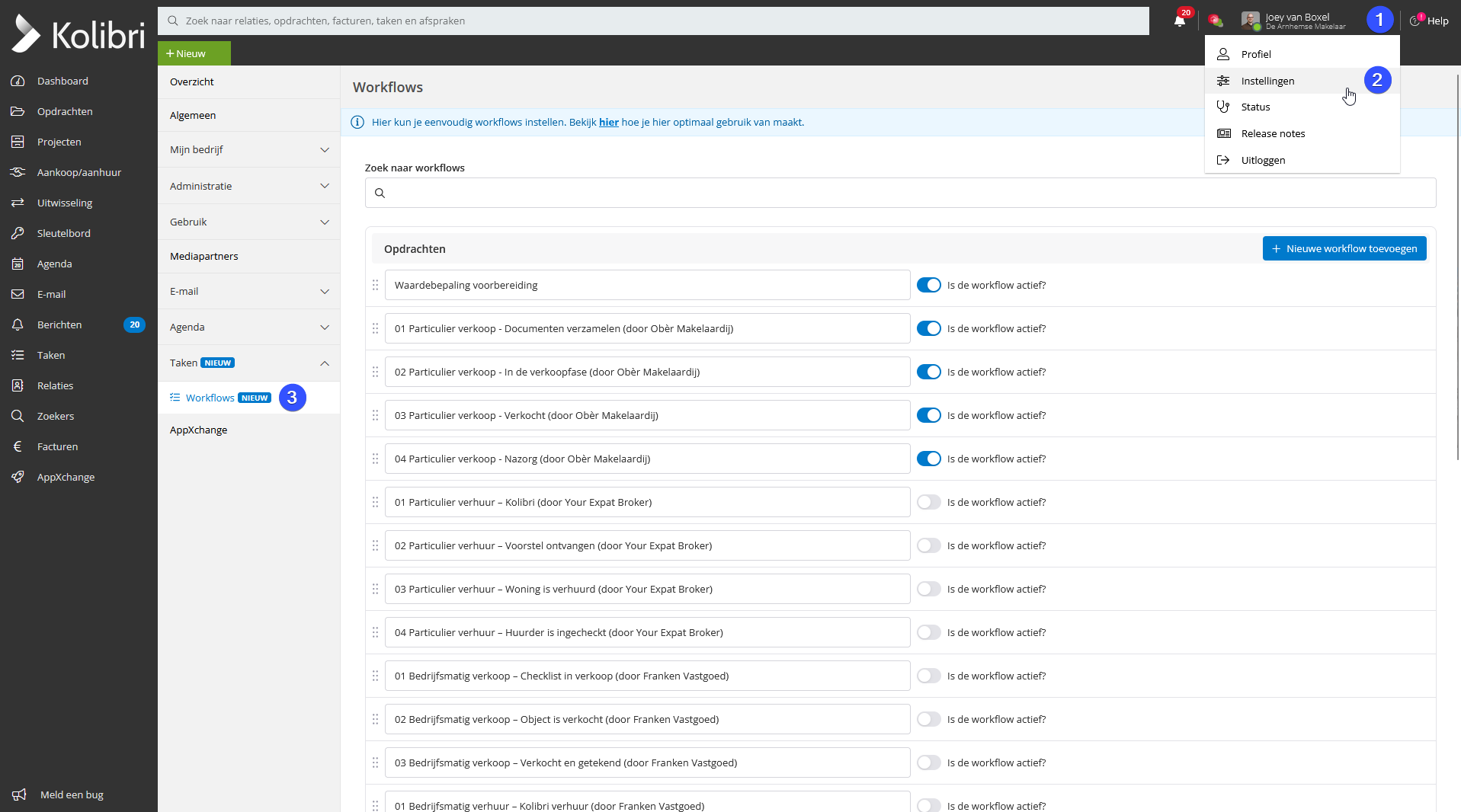The height and width of the screenshot is (812, 1461).
Task: Open Sleutelbord via the key icon
Action: click(x=18, y=233)
